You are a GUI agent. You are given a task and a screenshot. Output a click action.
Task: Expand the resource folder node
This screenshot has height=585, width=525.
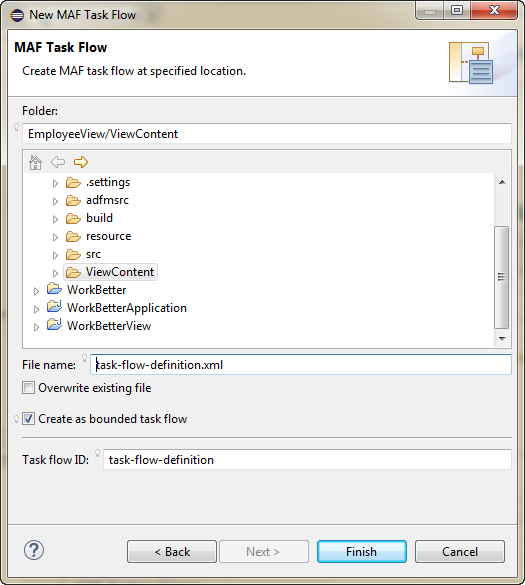click(55, 237)
